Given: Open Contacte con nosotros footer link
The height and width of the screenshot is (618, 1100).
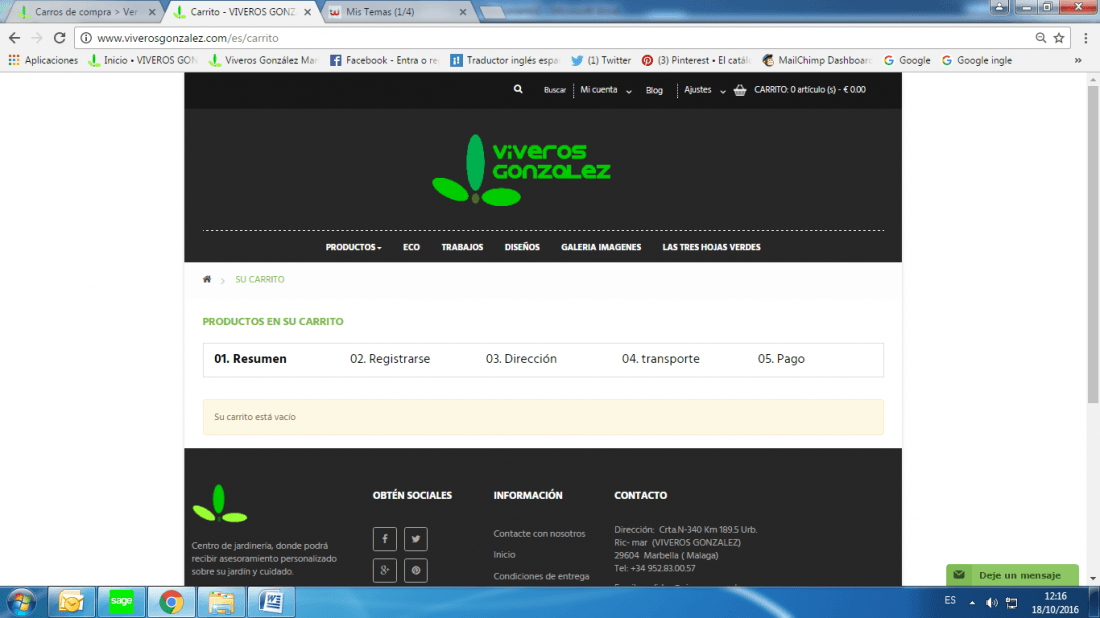Looking at the screenshot, I should point(539,533).
